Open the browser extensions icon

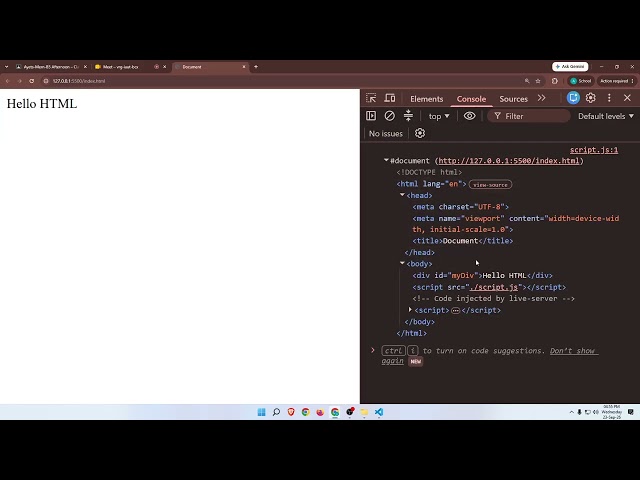555,81
